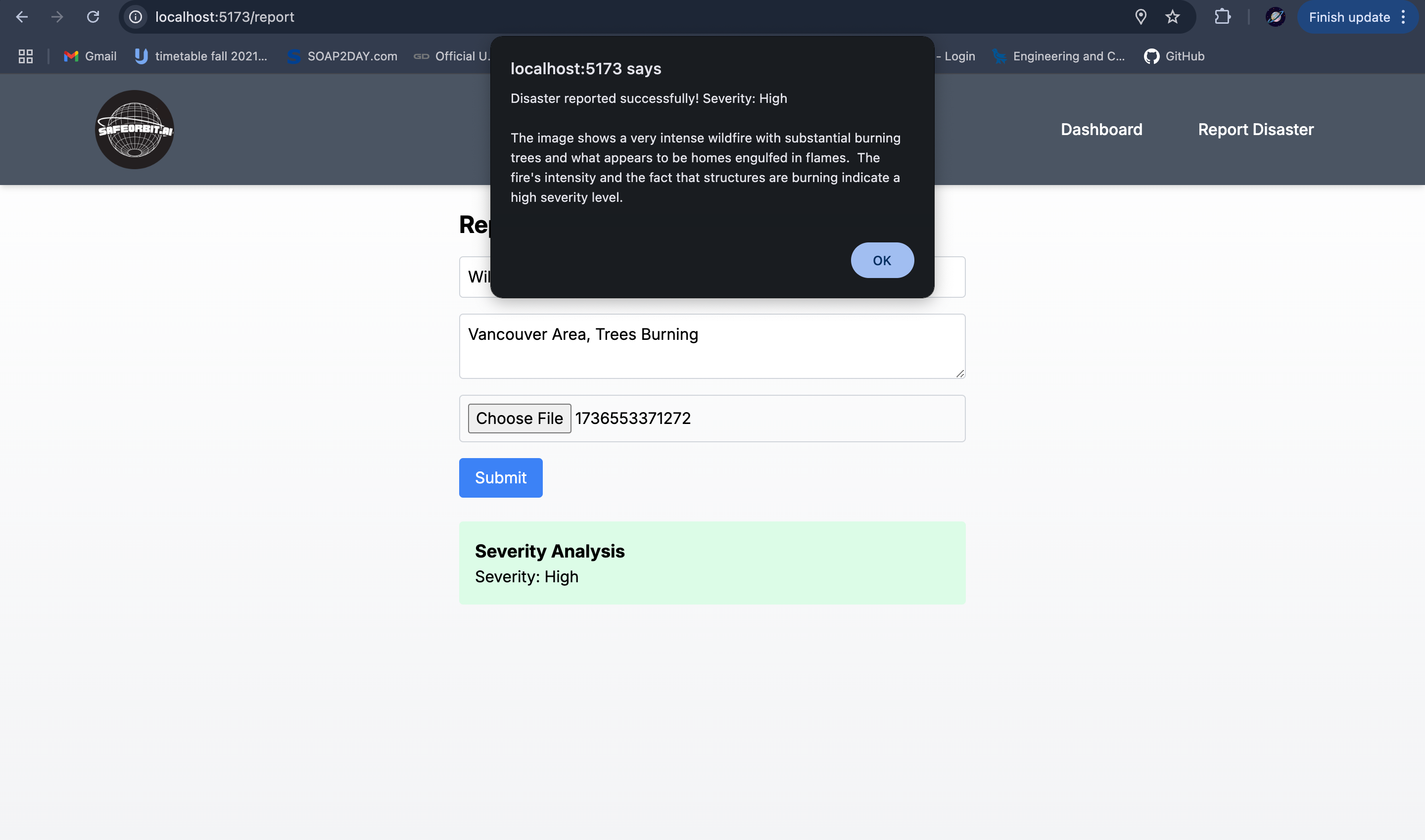Click the site info icon in address bar
Viewport: 1425px width, 840px height.
click(136, 17)
